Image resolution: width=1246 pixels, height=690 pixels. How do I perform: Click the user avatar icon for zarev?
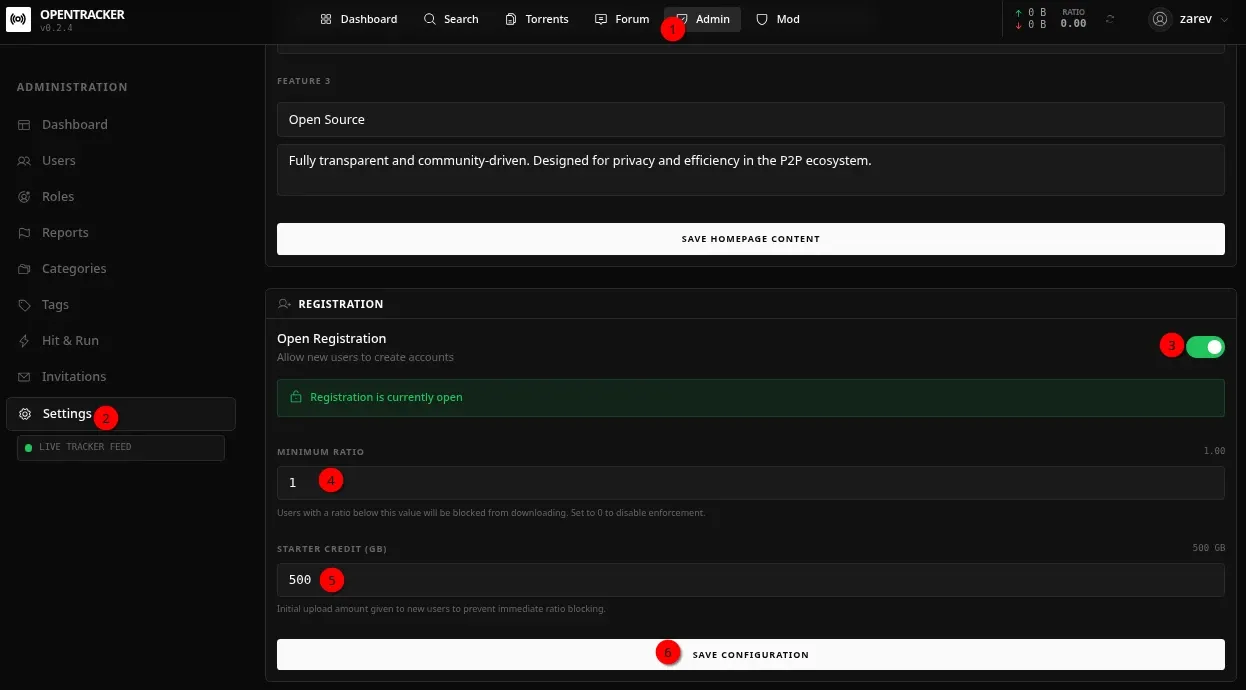[x=1160, y=19]
